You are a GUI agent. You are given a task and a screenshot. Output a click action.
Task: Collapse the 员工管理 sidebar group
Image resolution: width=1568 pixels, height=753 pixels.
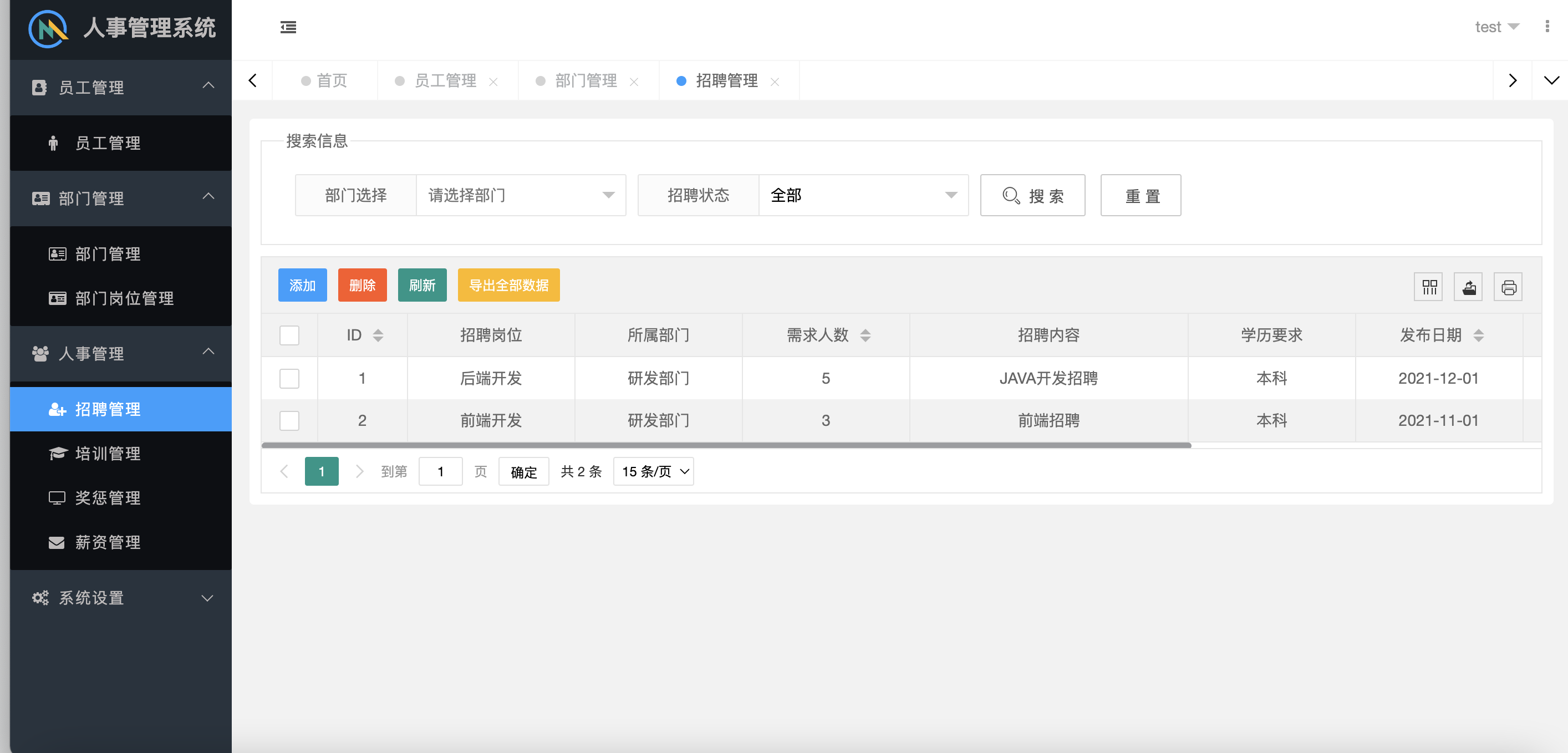click(120, 87)
